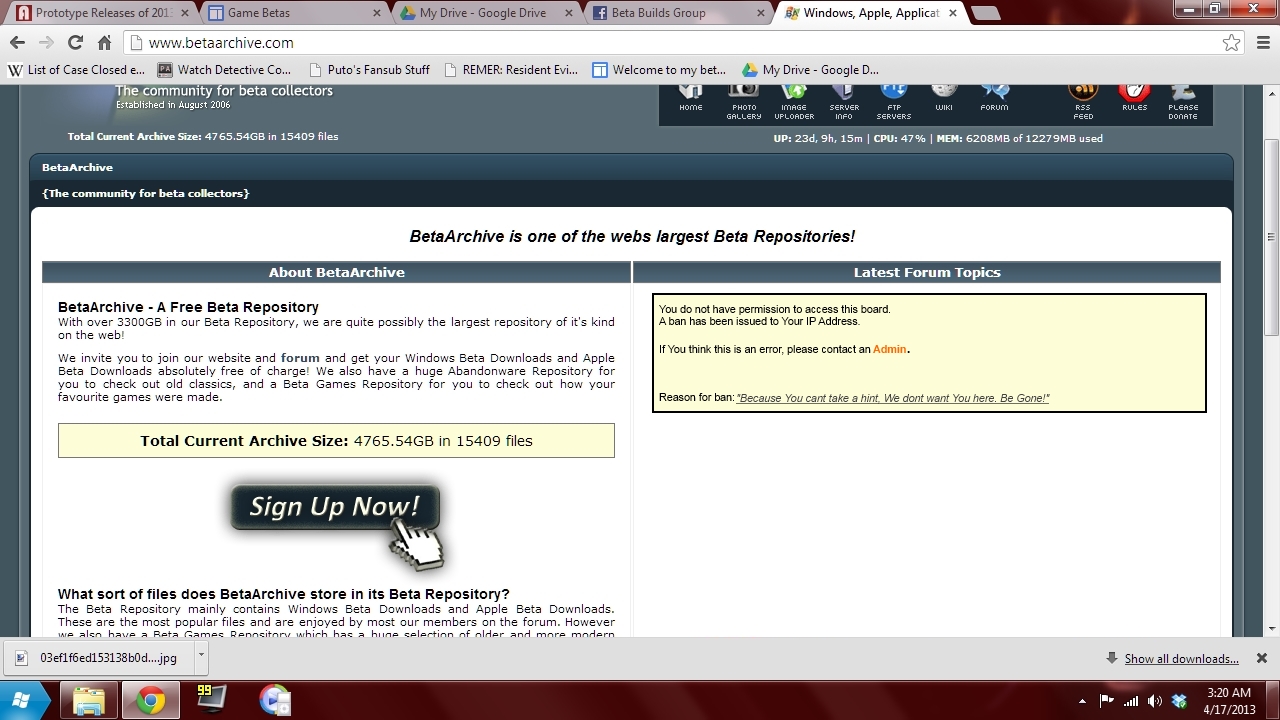The image size is (1280, 720).
Task: Open the taskbar monitor icon labeled 99
Action: 211,699
